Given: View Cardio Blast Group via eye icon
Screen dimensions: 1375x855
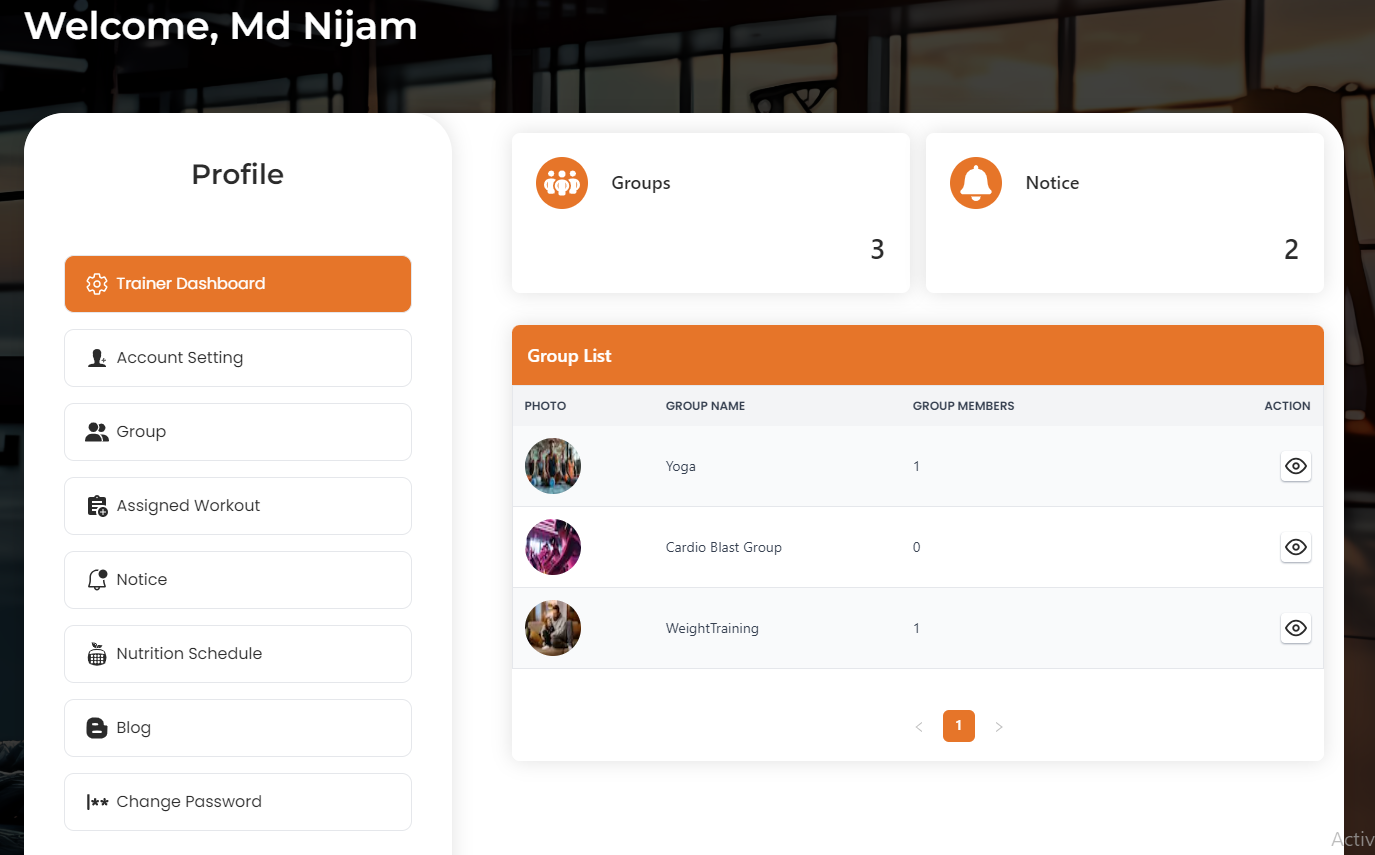Looking at the screenshot, I should (1295, 547).
